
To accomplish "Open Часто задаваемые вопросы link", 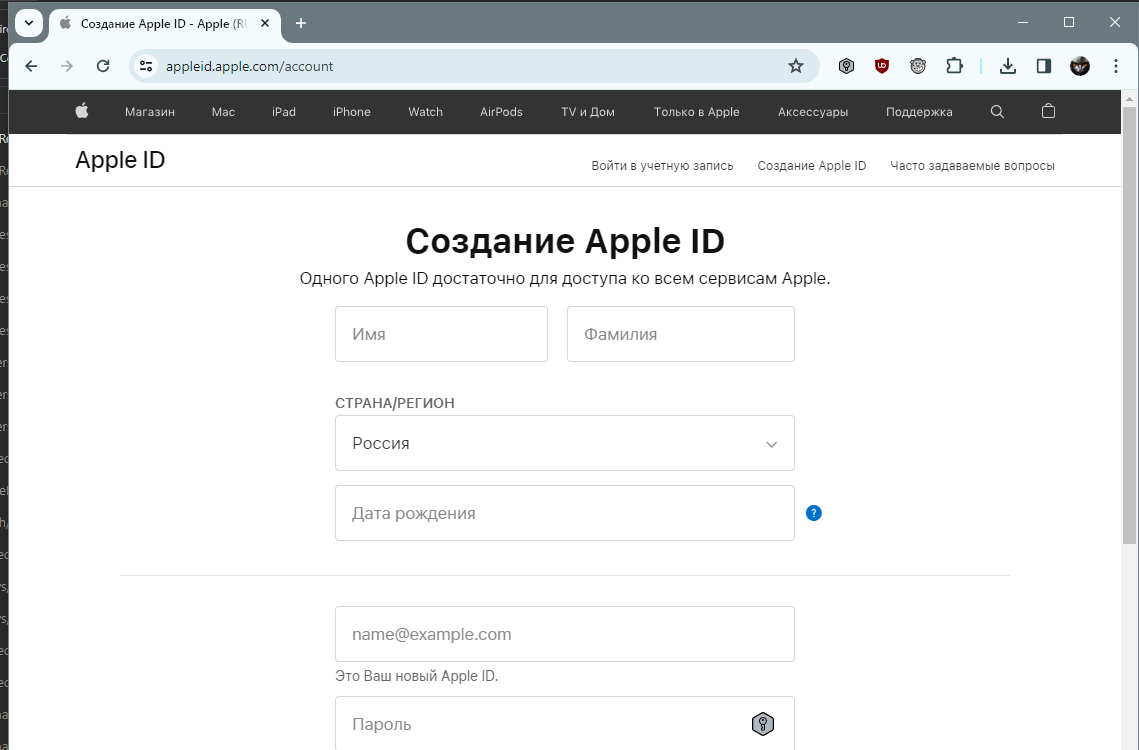I will point(972,166).
